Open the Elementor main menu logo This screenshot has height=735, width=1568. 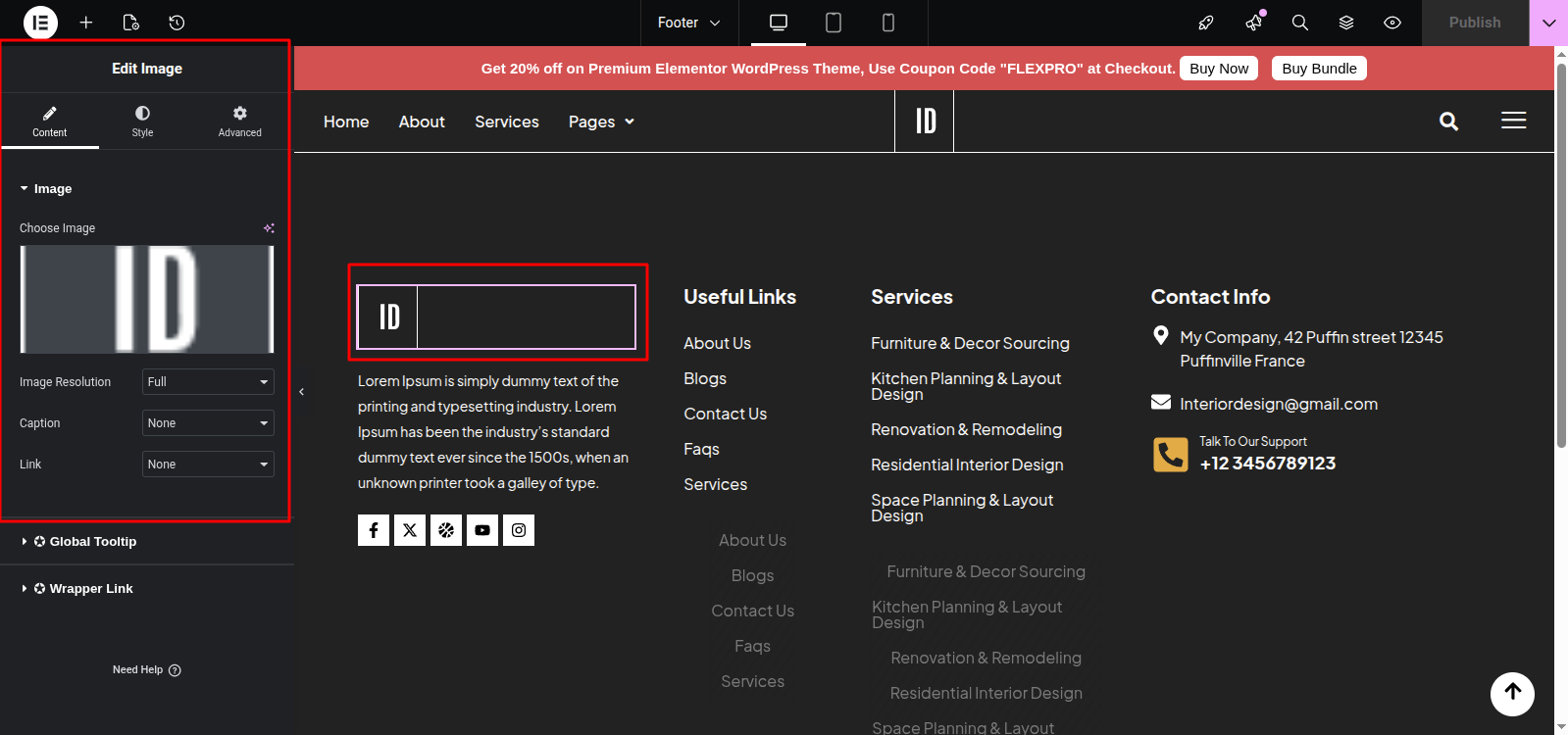(40, 23)
